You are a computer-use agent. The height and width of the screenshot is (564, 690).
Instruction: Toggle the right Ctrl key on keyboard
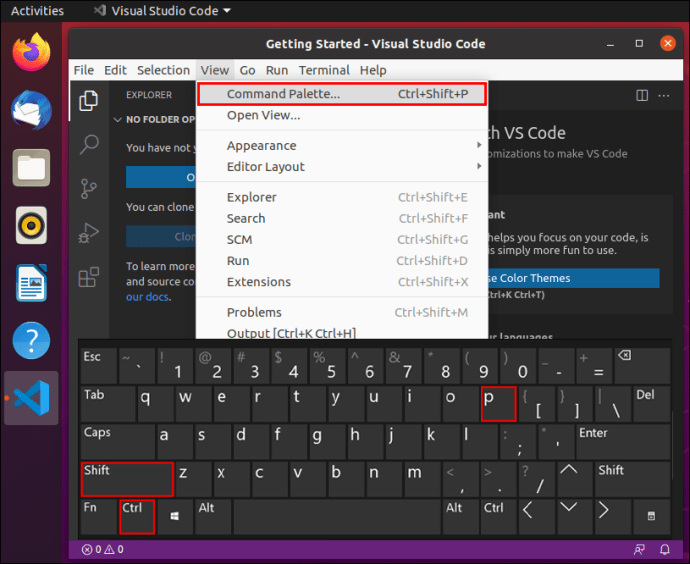point(499,516)
